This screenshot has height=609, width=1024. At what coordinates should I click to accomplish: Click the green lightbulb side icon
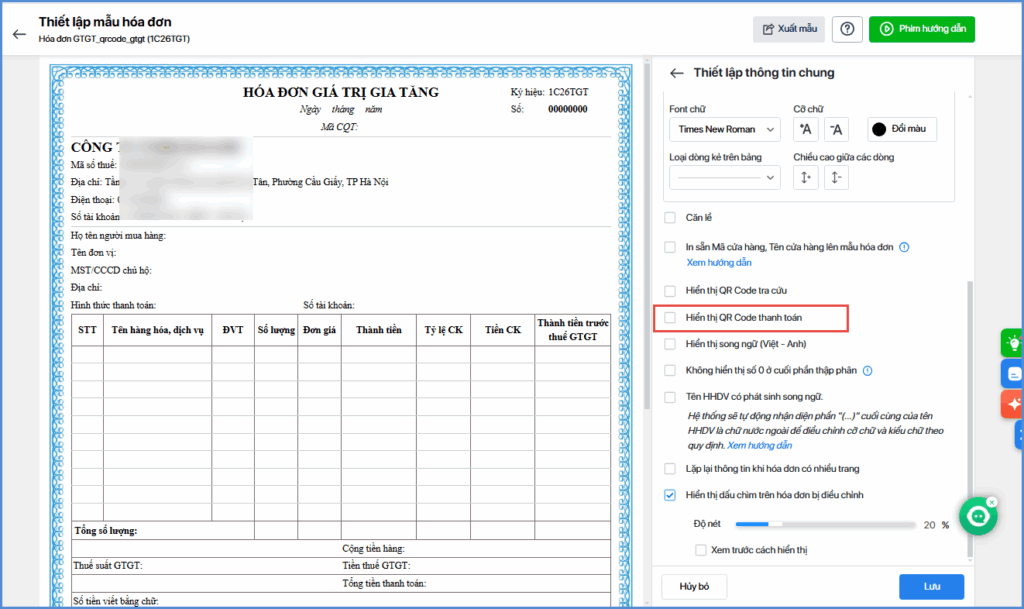coord(1013,343)
